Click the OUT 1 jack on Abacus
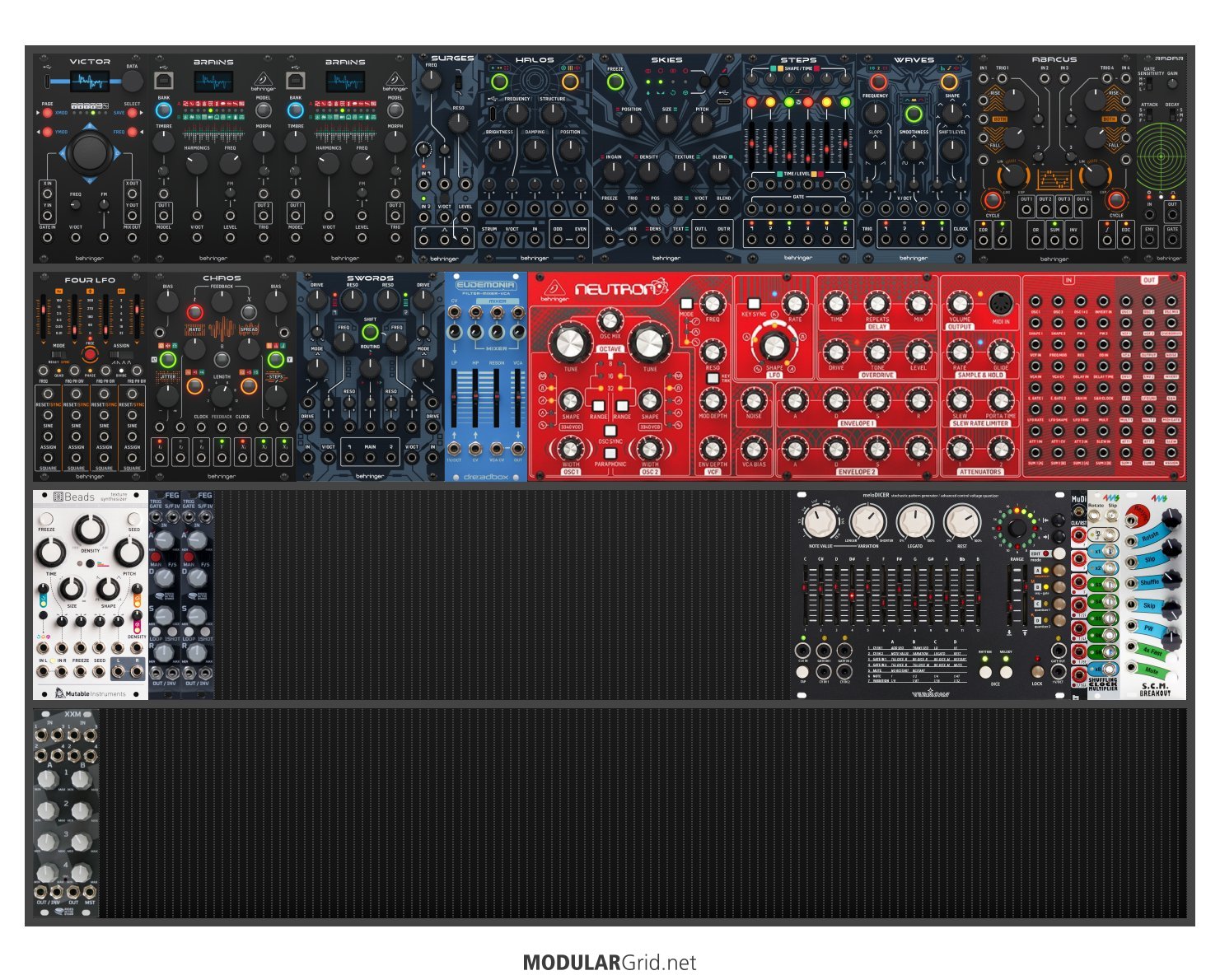 coord(1026,209)
